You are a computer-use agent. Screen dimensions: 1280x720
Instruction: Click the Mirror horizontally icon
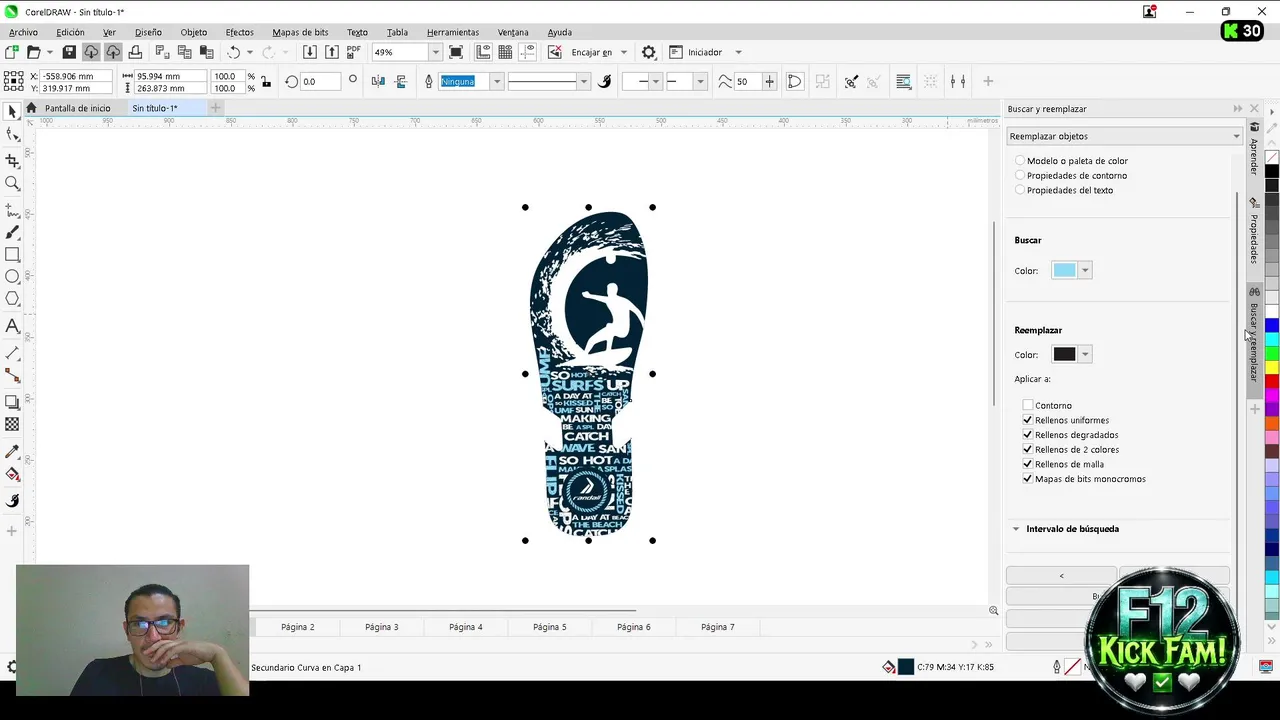[378, 81]
